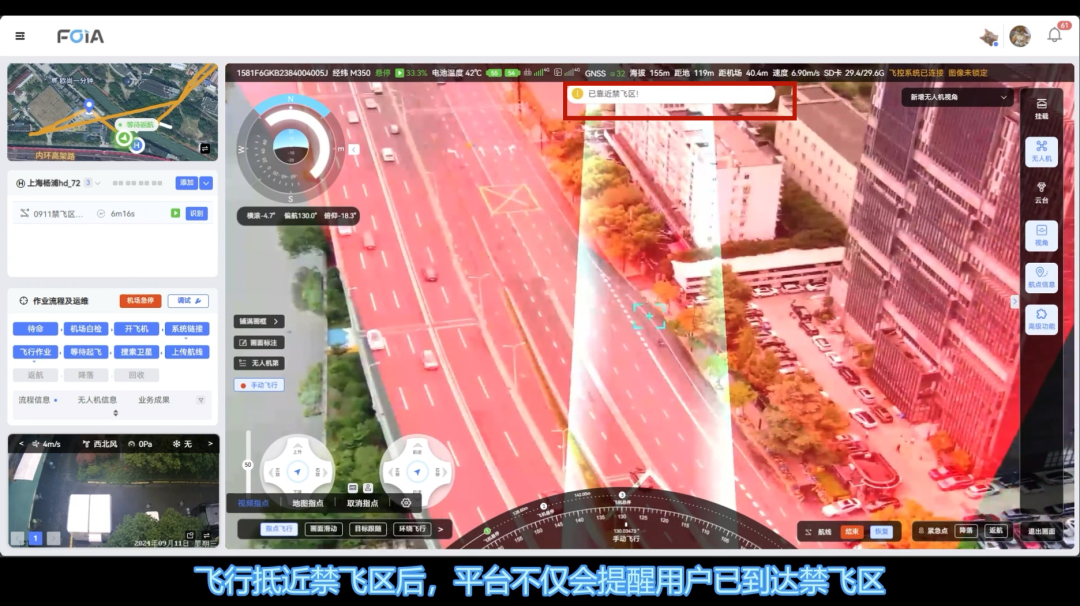Click the settings gear beside 取消指点

tap(406, 503)
